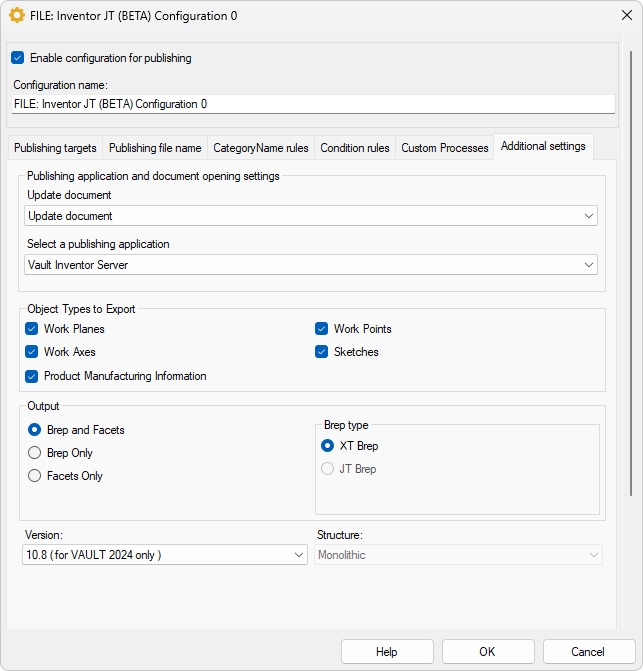Disable Work Points export option
This screenshot has width=643, height=671.
pyautogui.click(x=322, y=329)
